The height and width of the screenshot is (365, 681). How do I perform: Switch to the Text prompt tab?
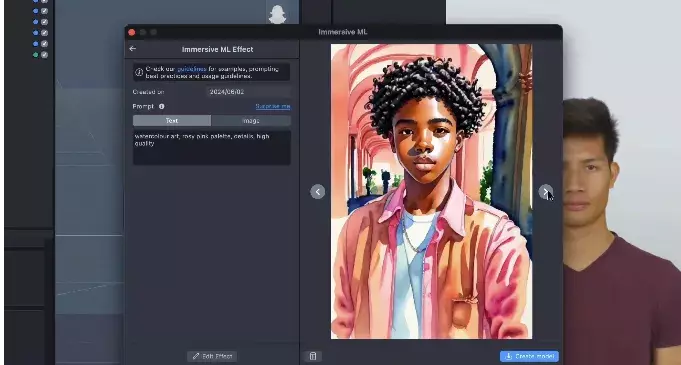coord(172,120)
